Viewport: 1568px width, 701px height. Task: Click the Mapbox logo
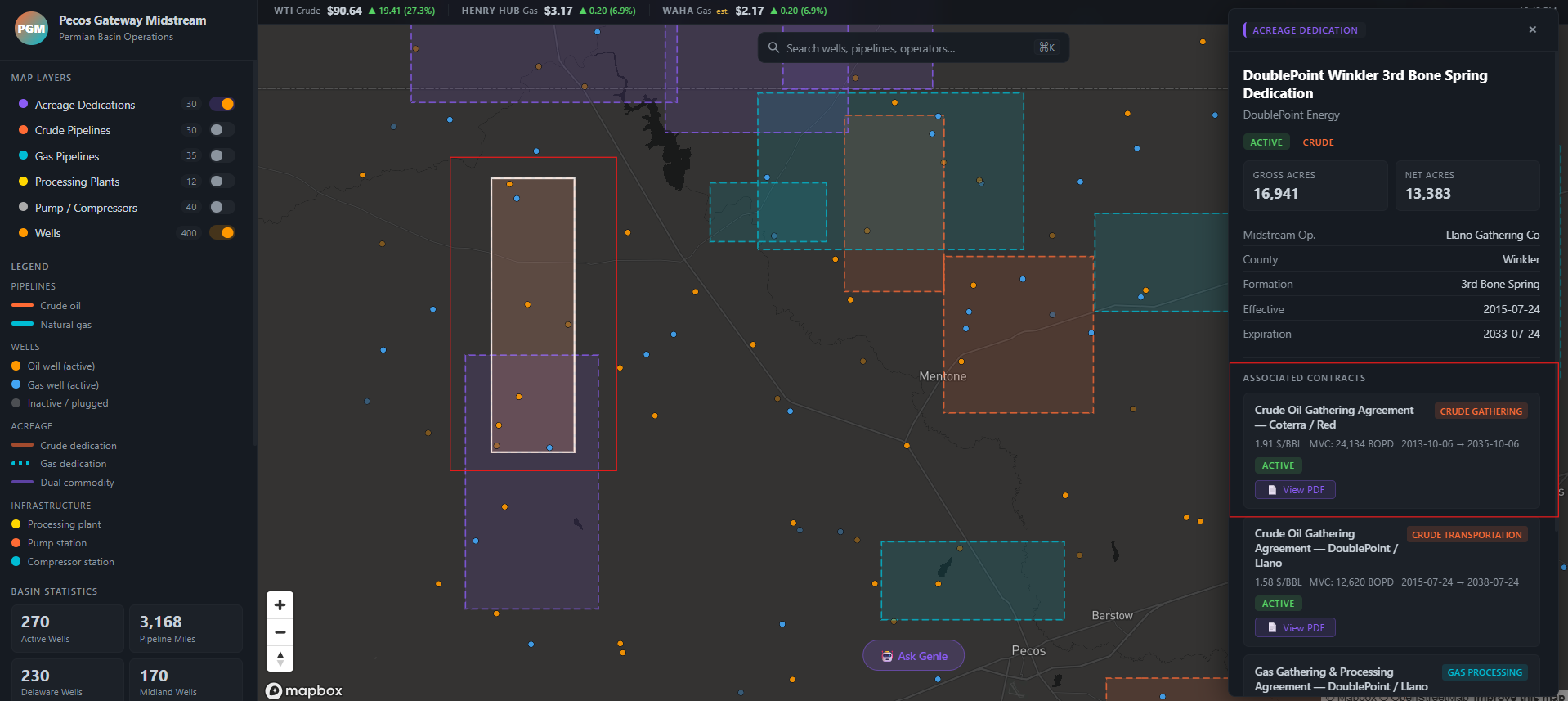coord(304,690)
